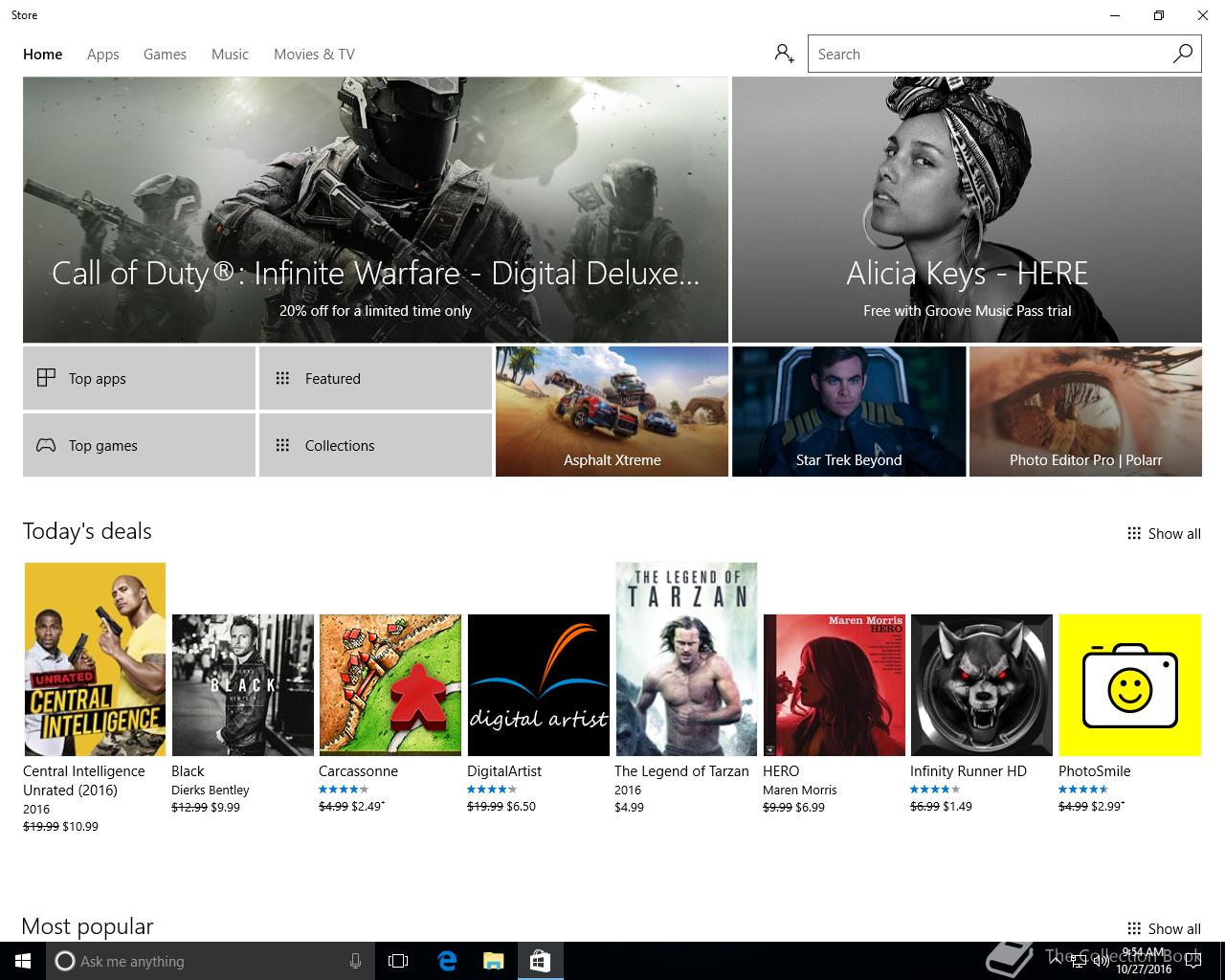Show all Most popular items
The image size is (1225, 980).
click(x=1164, y=928)
